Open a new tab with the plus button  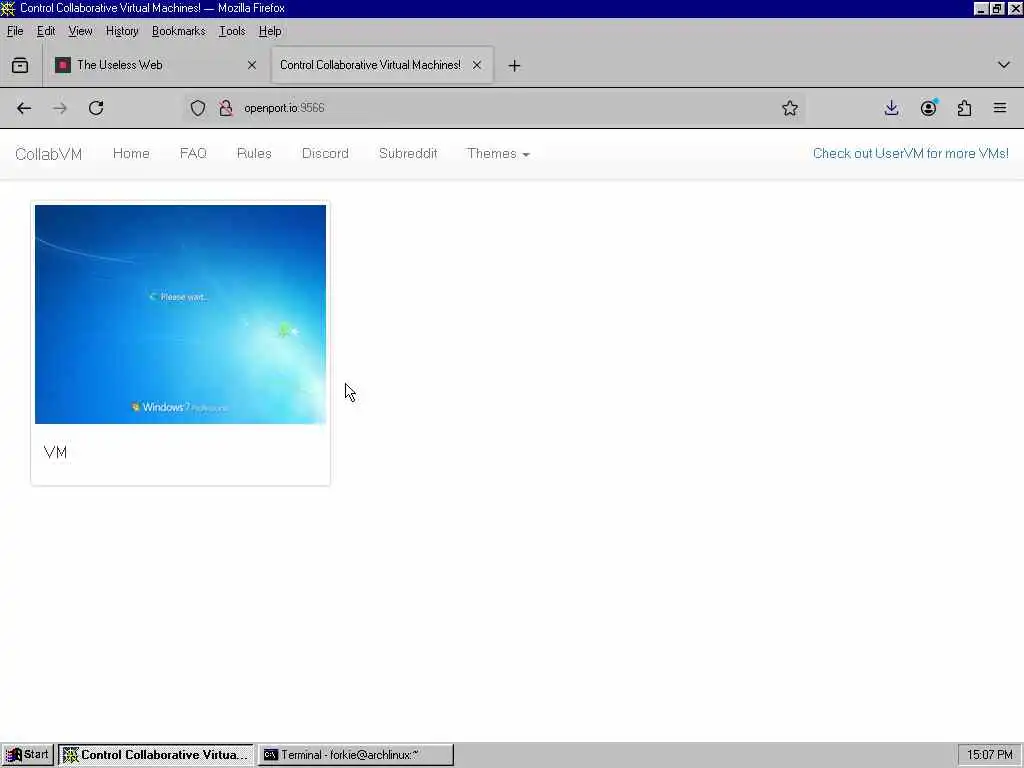click(515, 65)
